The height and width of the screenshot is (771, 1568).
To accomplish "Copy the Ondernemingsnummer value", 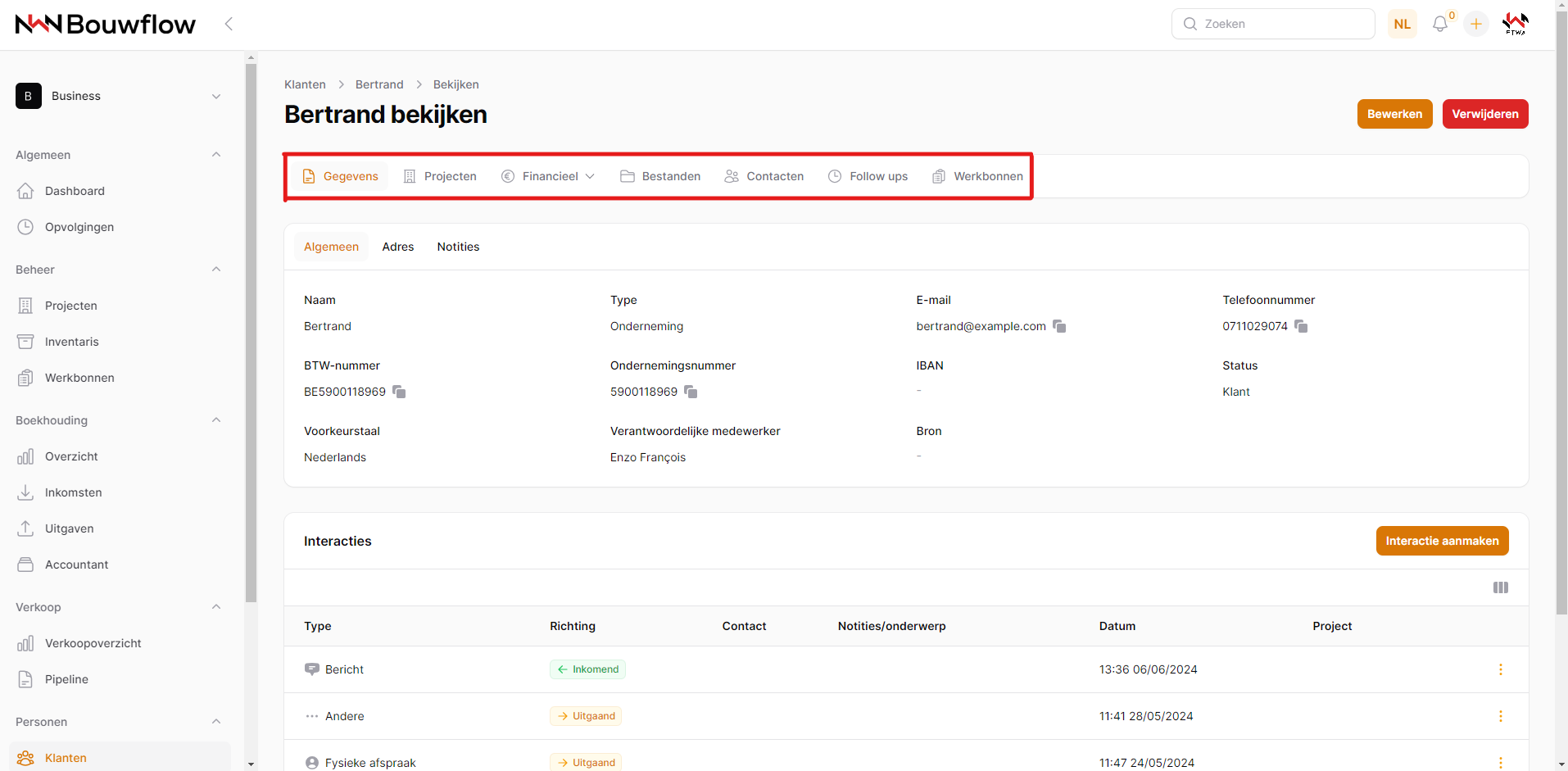I will (691, 392).
